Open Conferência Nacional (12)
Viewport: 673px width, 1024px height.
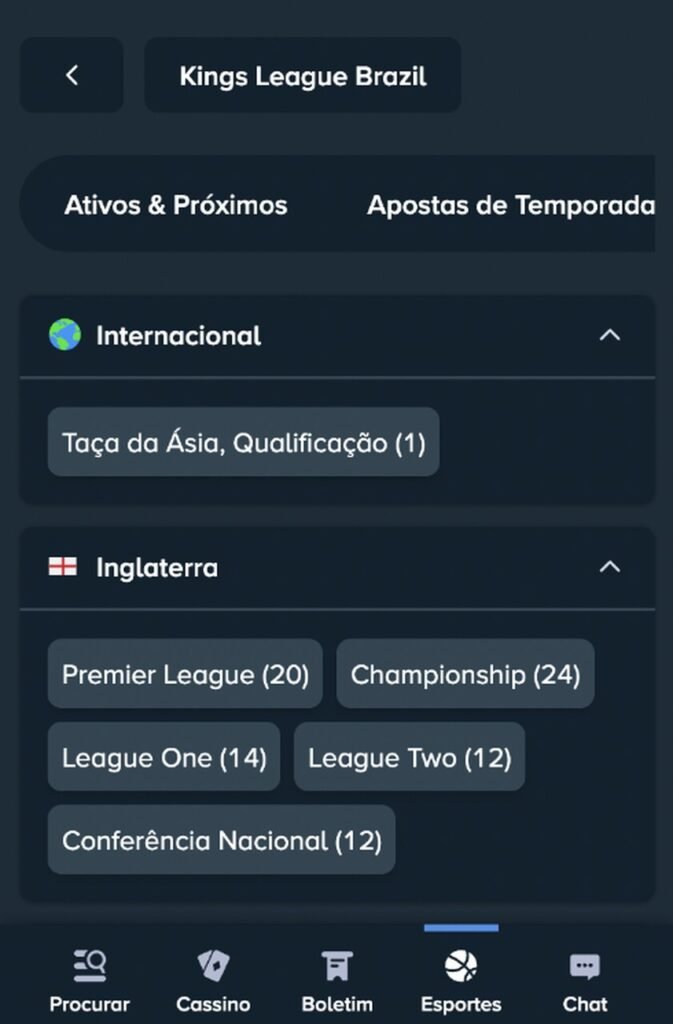(221, 840)
